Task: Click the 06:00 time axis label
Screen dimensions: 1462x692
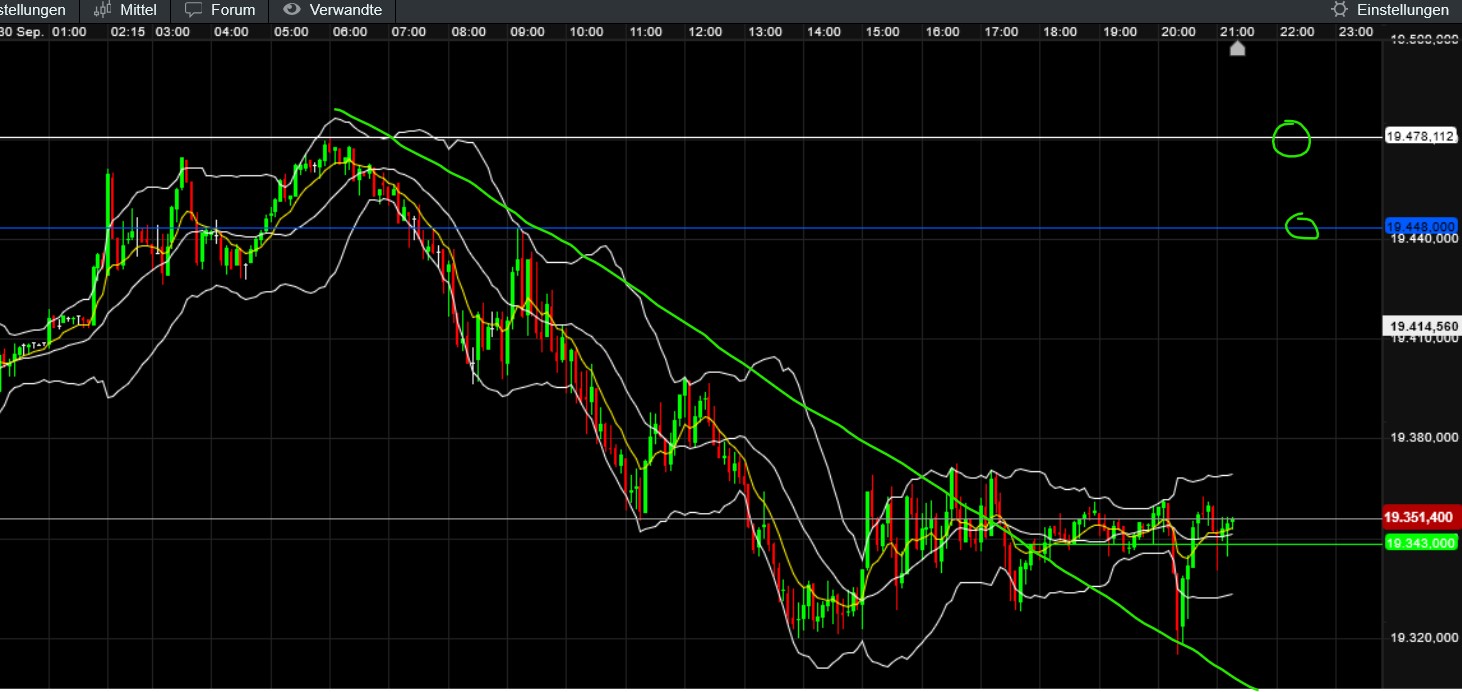Action: (x=350, y=32)
